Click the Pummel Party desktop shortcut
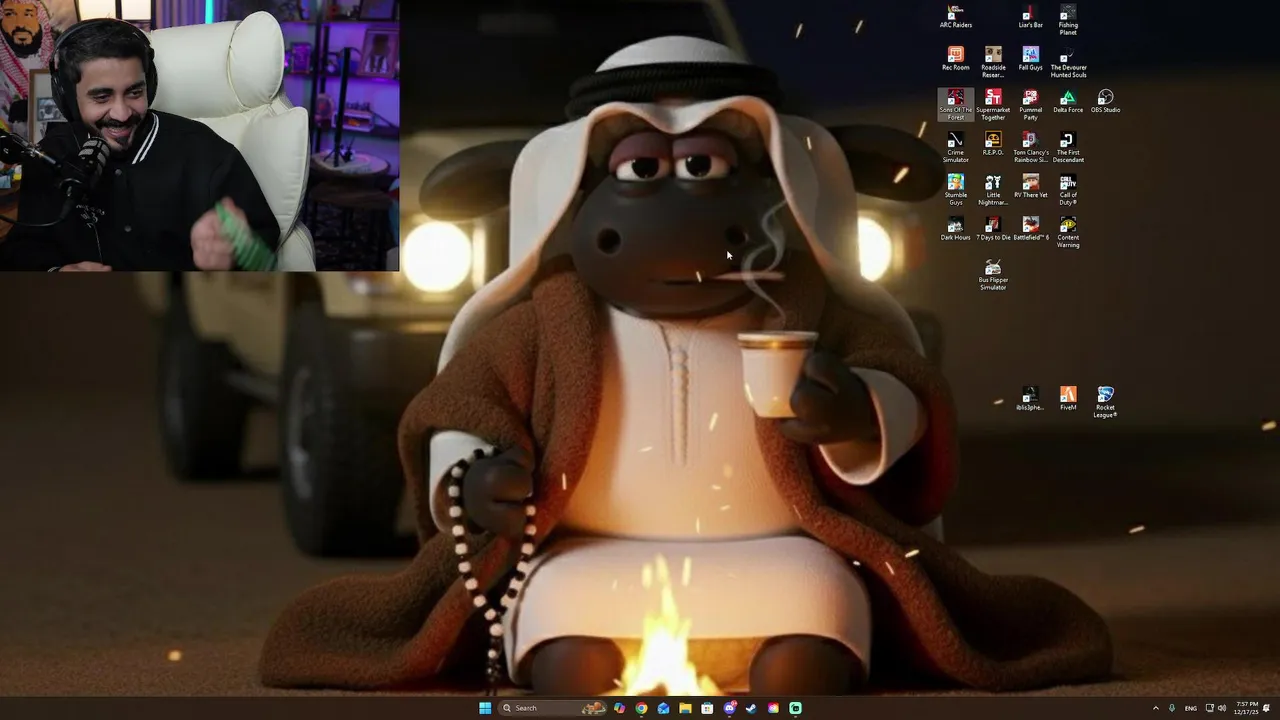The height and width of the screenshot is (720, 1280). point(1030,105)
